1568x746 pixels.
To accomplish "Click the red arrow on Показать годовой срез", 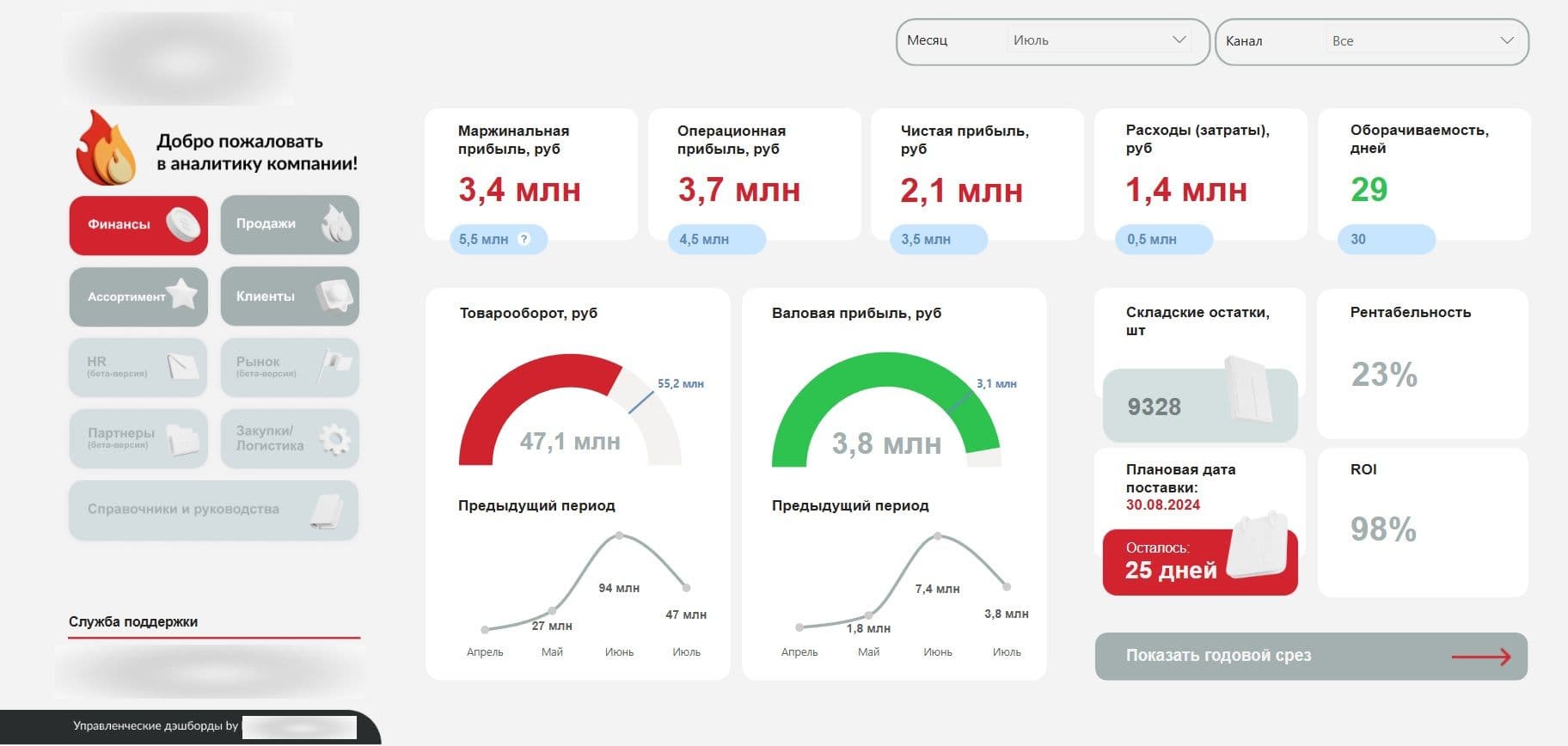I will (1480, 657).
